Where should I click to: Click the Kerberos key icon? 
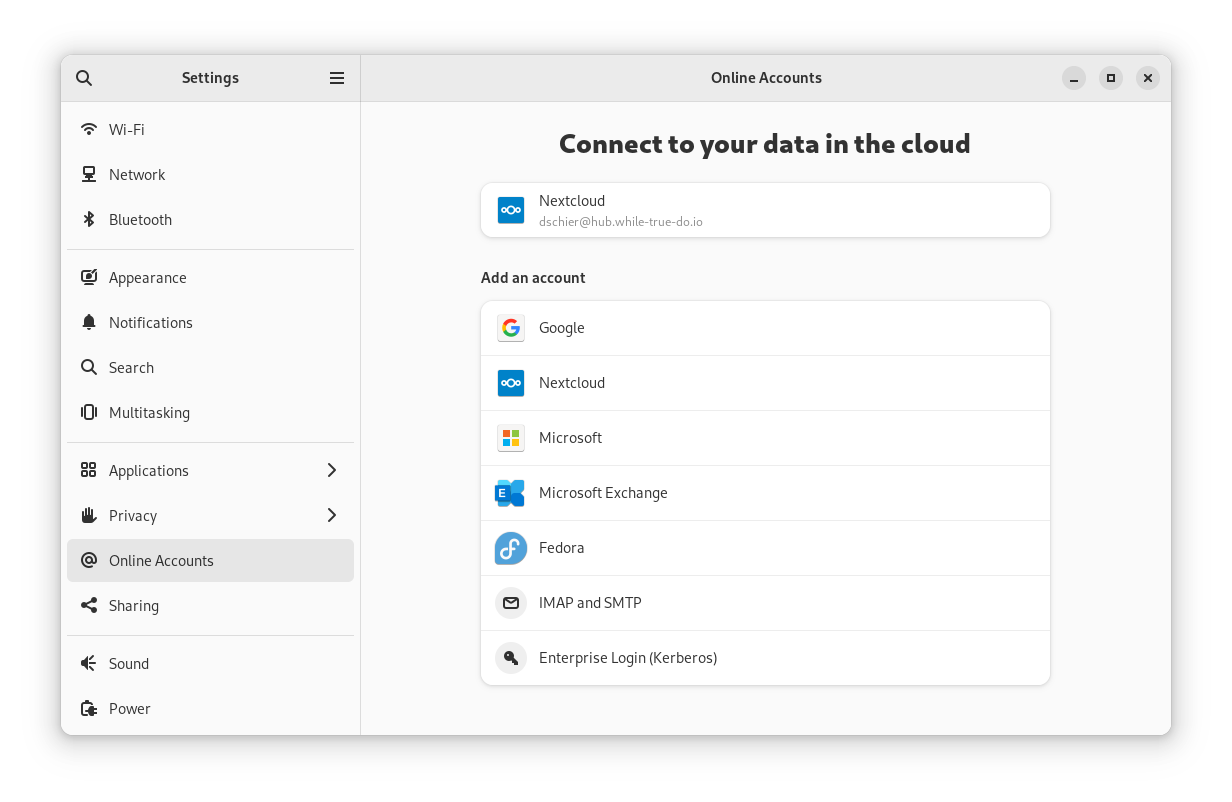511,658
